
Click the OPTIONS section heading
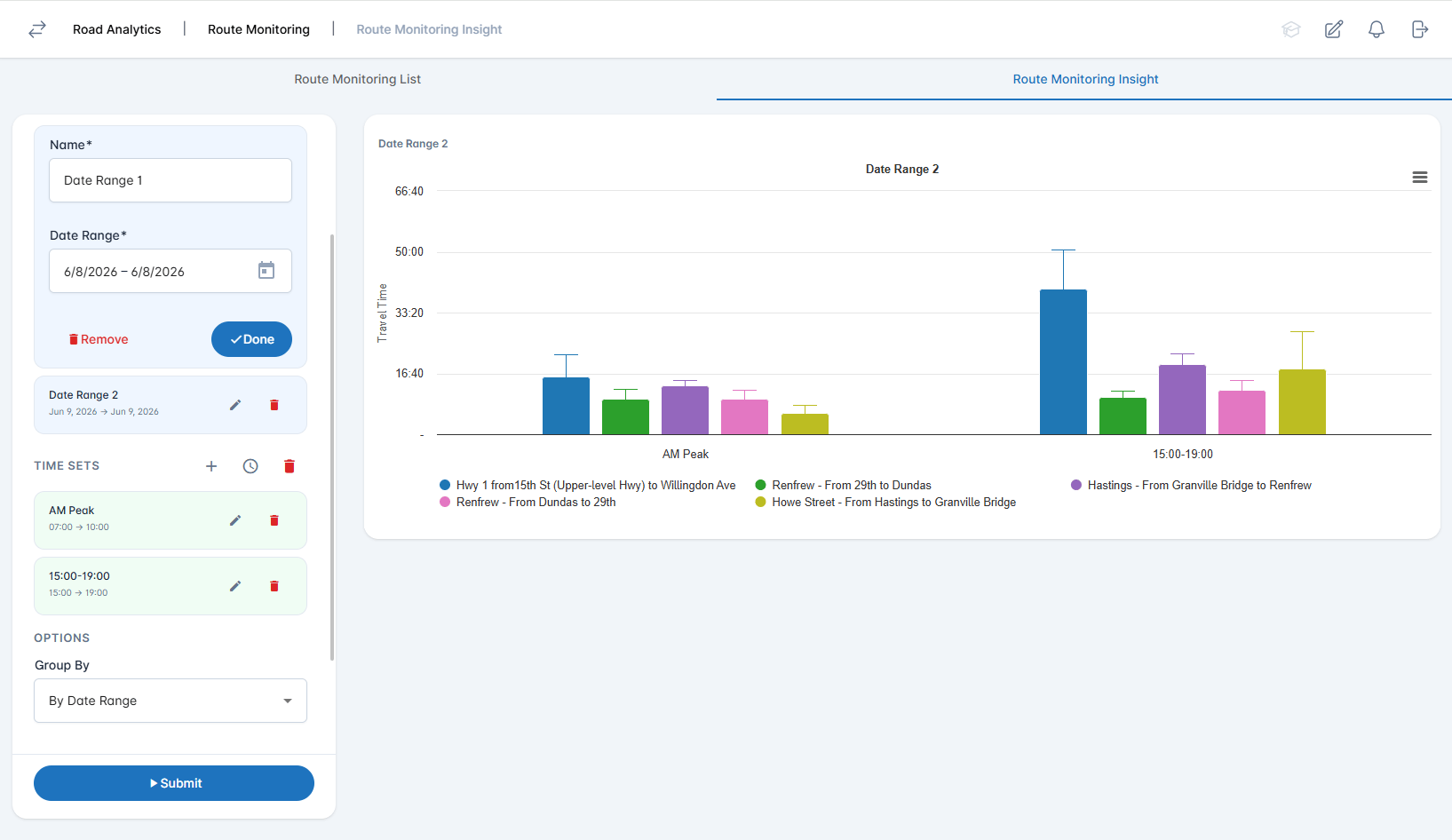click(x=62, y=638)
